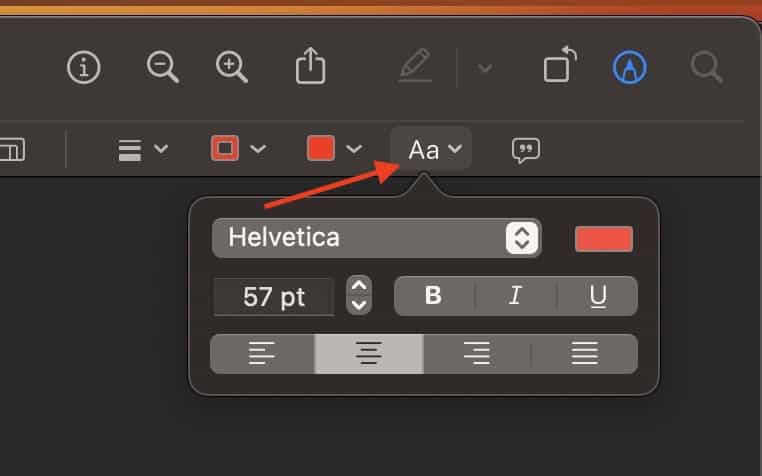Select left text alignment

(263, 353)
